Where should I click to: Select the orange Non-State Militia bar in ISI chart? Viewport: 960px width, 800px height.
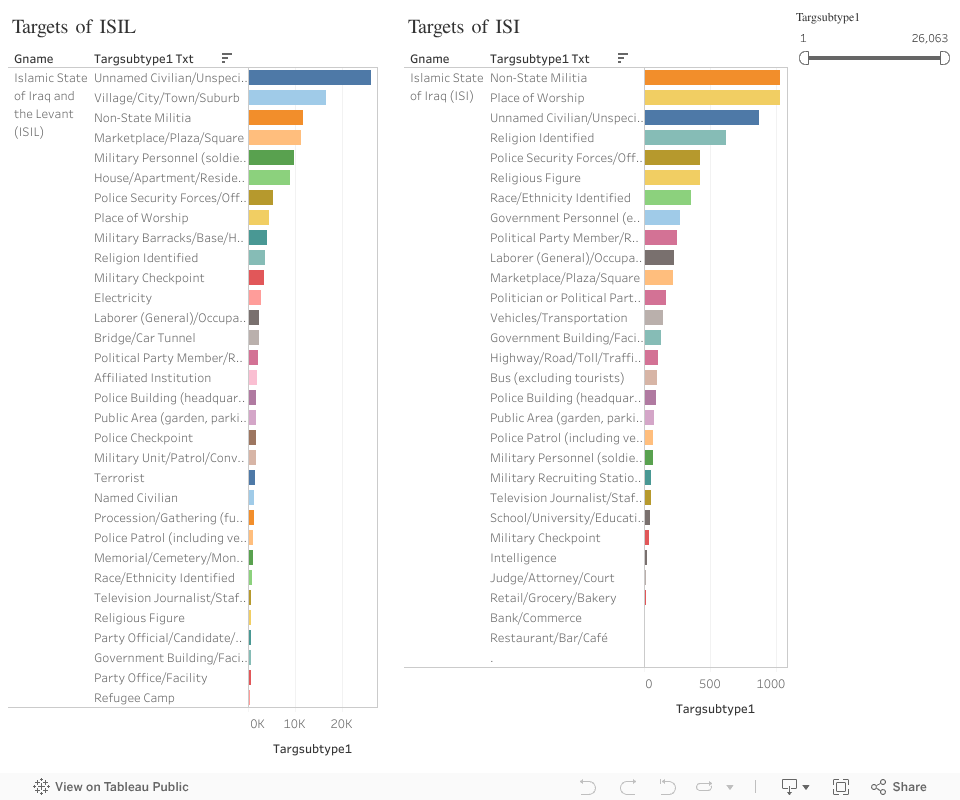click(711, 78)
